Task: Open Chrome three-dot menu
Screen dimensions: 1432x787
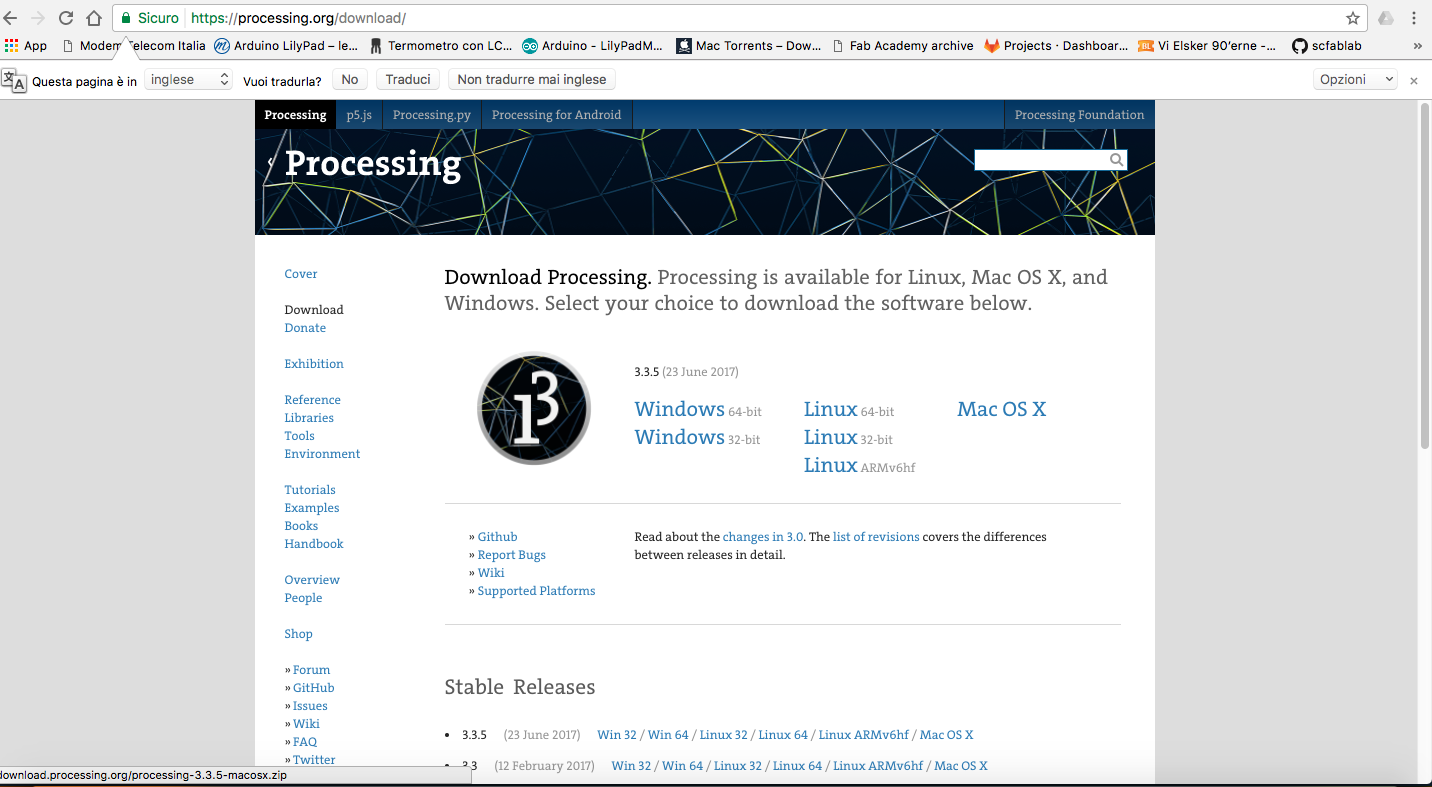Action: coord(1414,18)
